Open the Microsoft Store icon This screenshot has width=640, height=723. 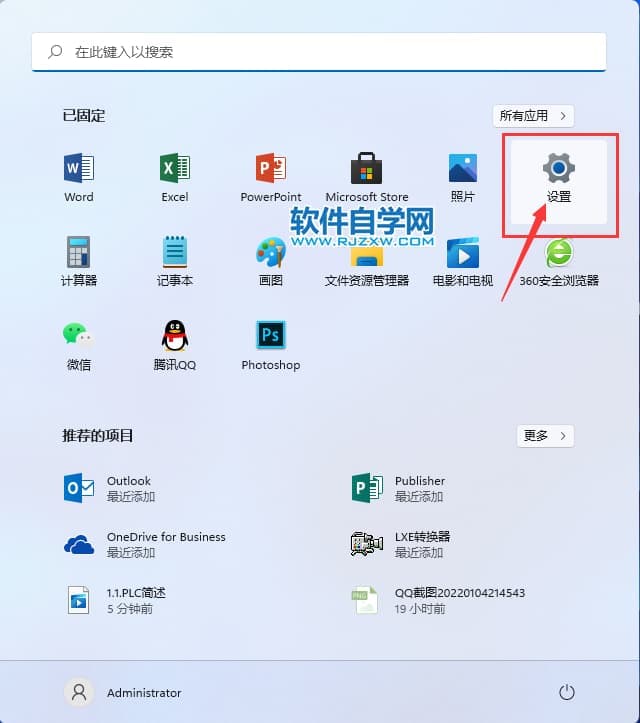click(x=367, y=169)
